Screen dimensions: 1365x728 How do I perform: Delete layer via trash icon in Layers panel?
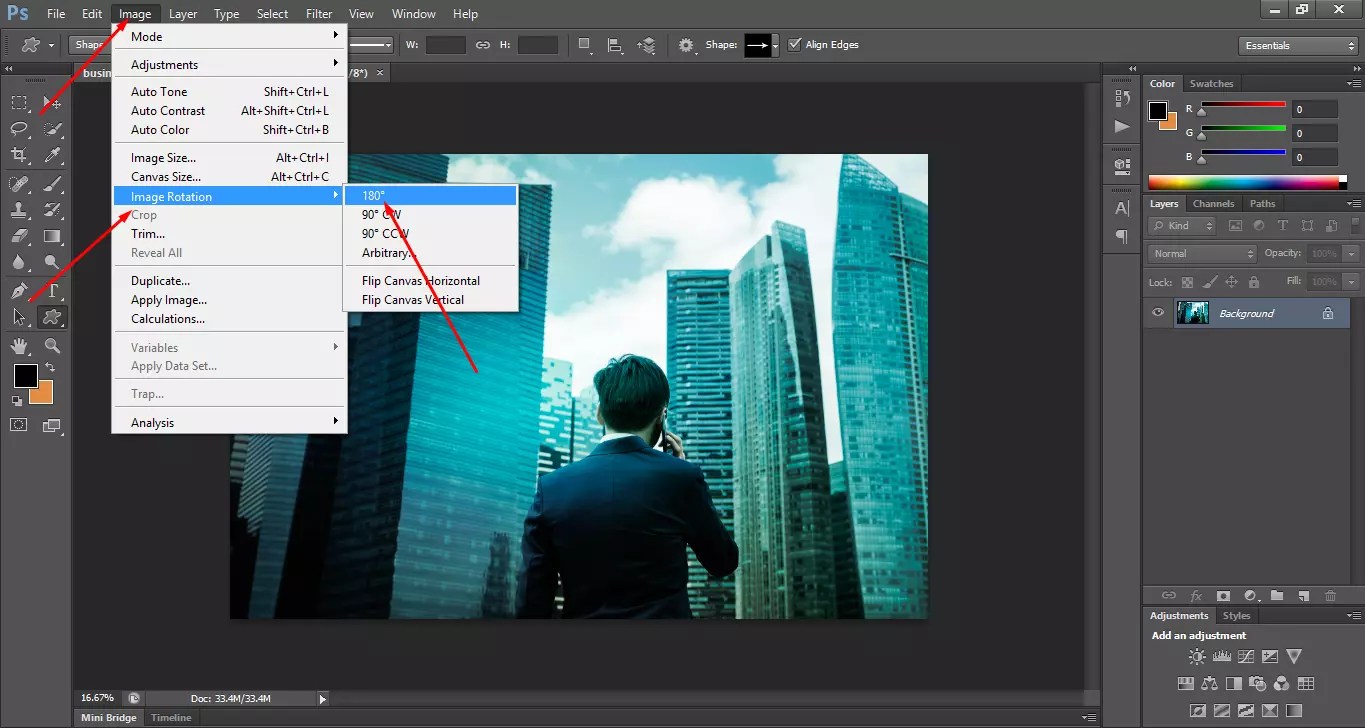point(1330,596)
